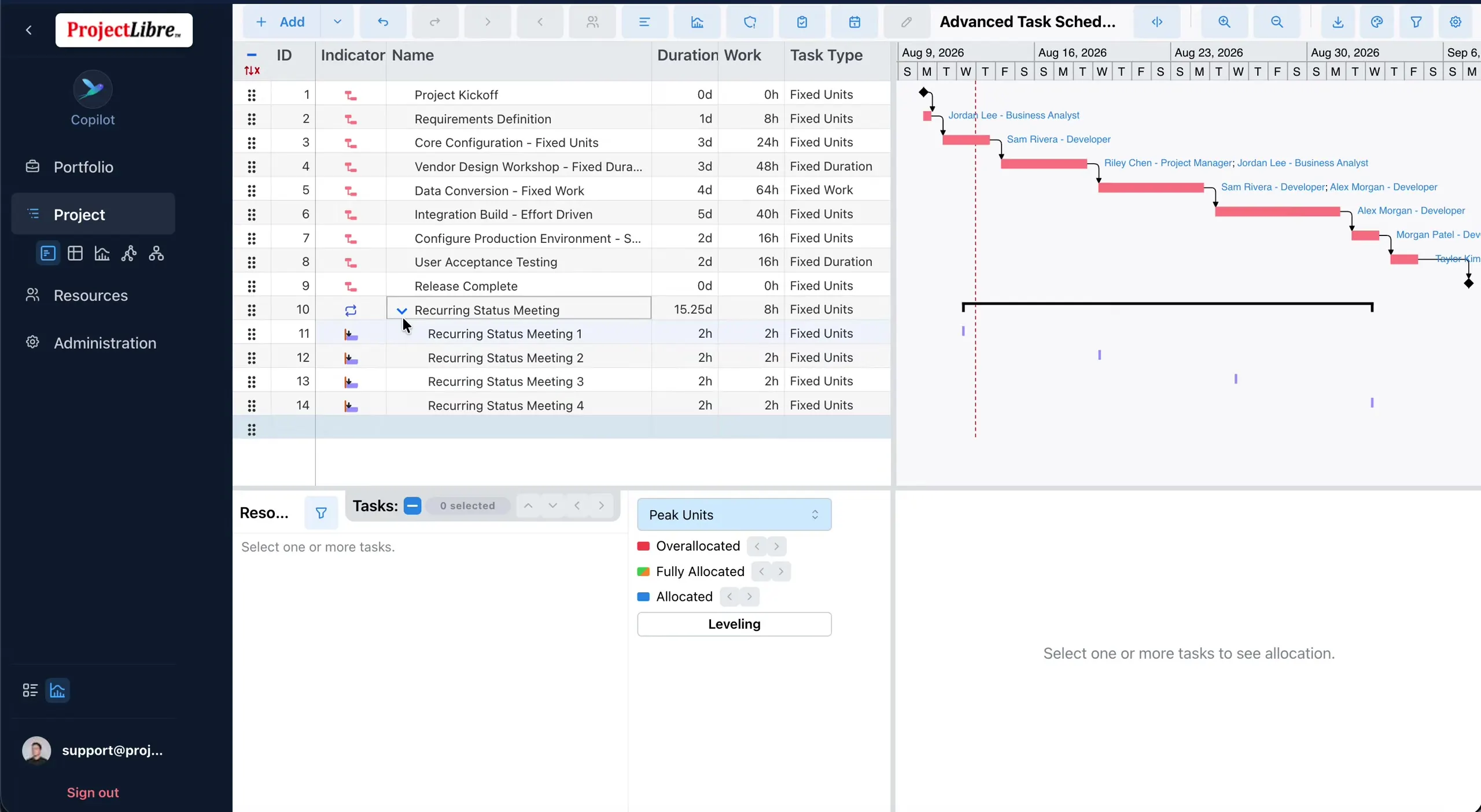Open the Add button dropdown arrow
Image resolution: width=1481 pixels, height=812 pixels.
pyautogui.click(x=337, y=22)
